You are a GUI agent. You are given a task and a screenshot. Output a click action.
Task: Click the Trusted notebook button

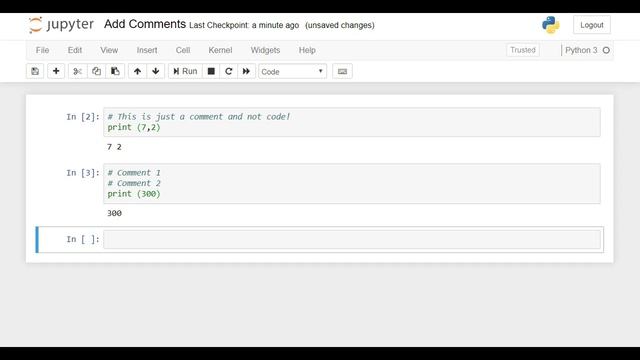pos(522,50)
